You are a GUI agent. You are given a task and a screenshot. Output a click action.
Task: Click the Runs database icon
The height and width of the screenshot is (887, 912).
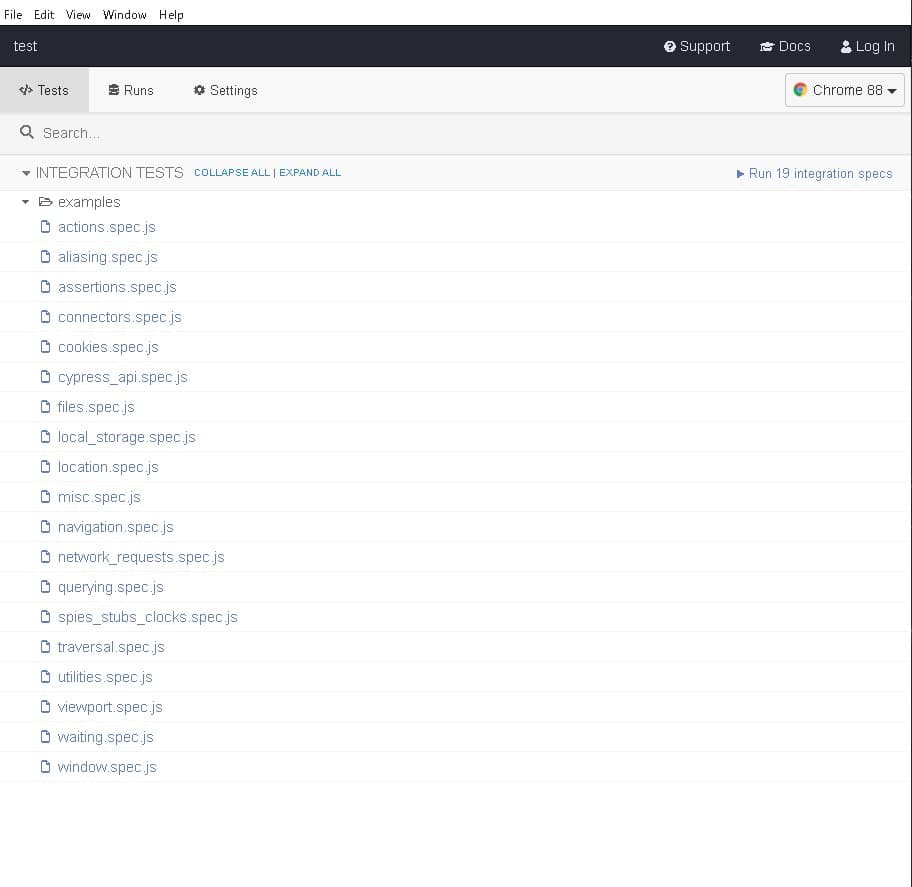tap(114, 90)
